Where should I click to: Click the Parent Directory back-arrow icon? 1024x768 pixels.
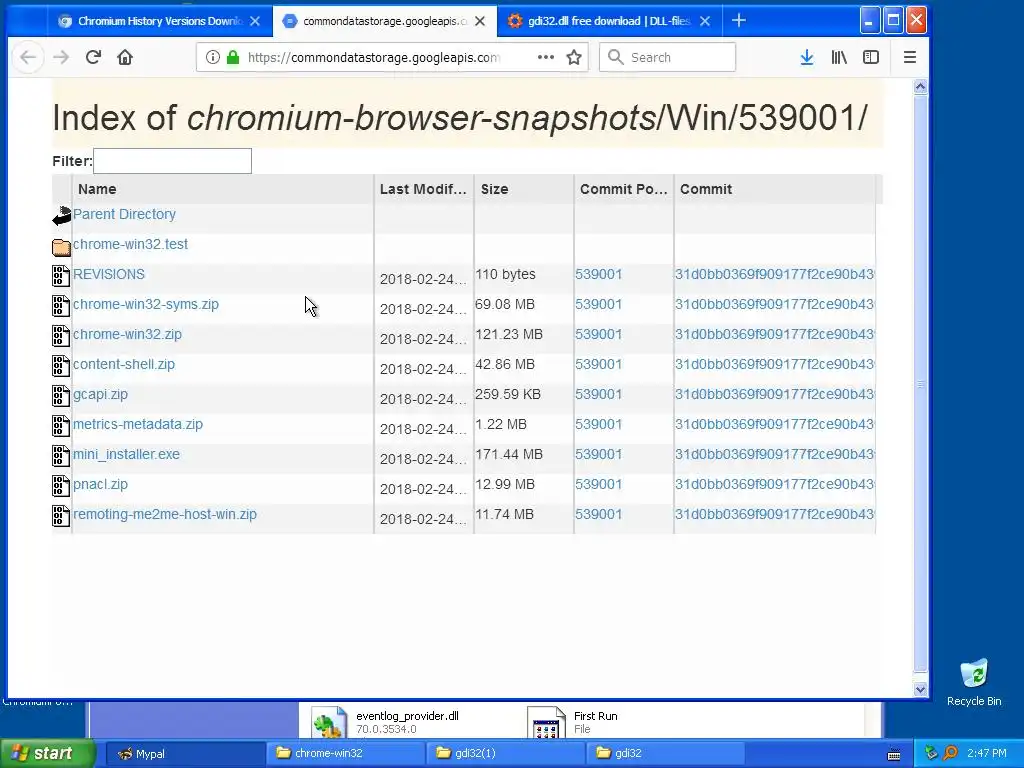(x=61, y=216)
